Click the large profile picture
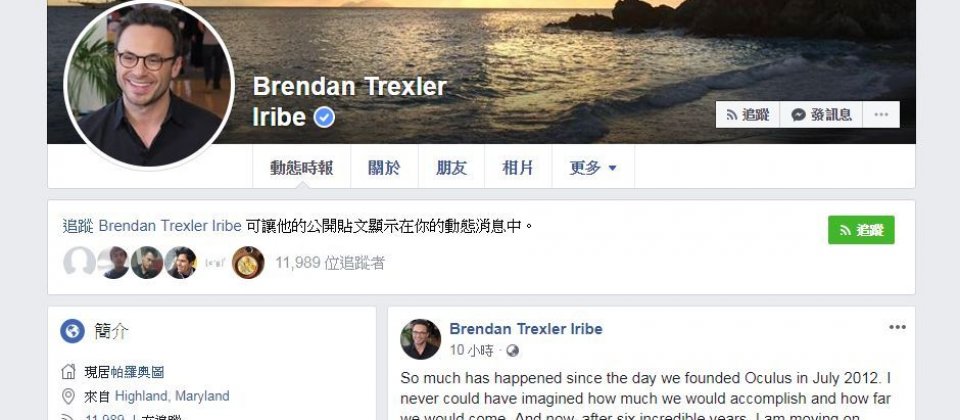Viewport: 960px width, 420px height. tap(149, 84)
